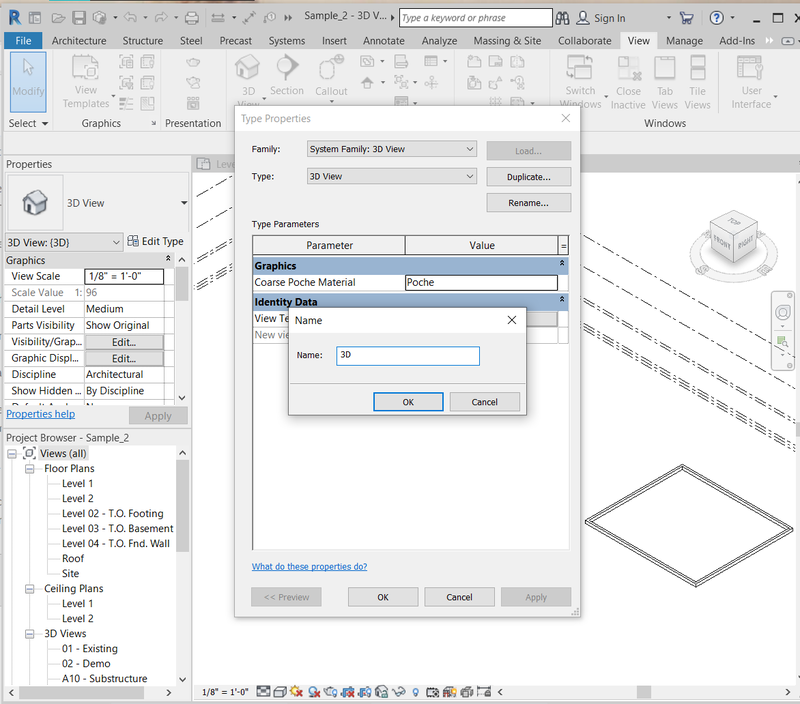This screenshot has width=800, height=704.
Task: Collapse the Floor Plans tree node
Action: click(29, 468)
